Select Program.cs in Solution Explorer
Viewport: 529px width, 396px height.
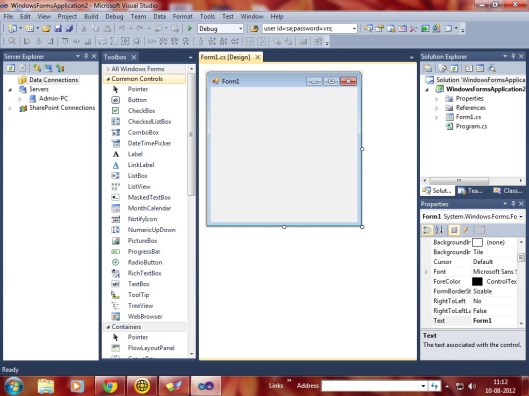[x=471, y=126]
